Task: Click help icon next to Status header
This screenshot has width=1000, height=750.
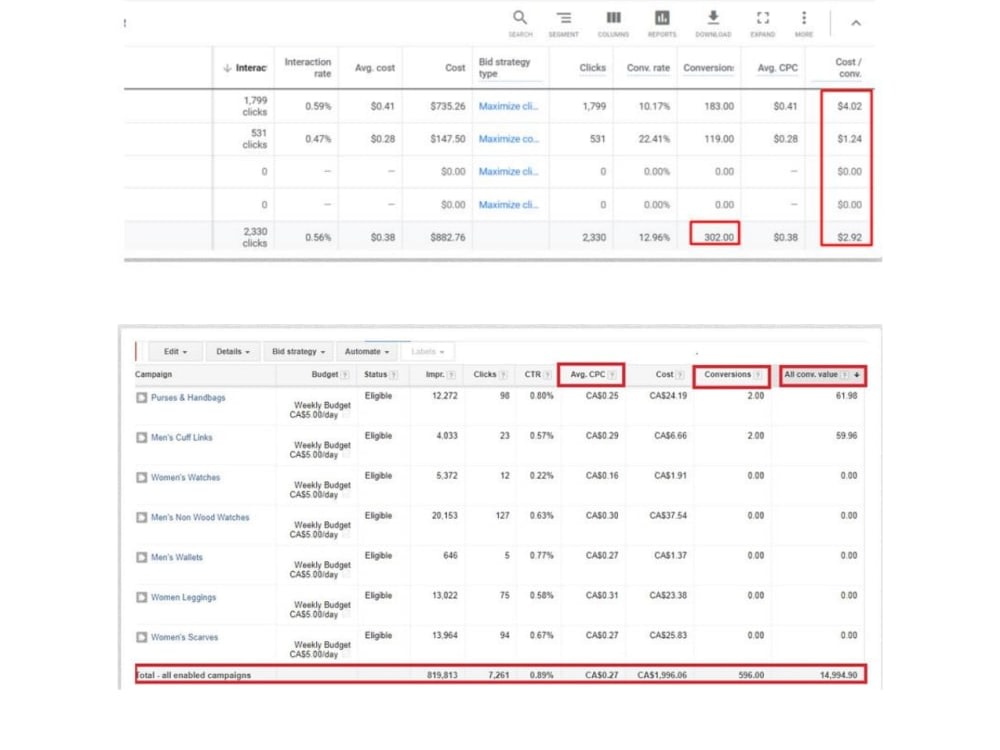Action: (393, 375)
